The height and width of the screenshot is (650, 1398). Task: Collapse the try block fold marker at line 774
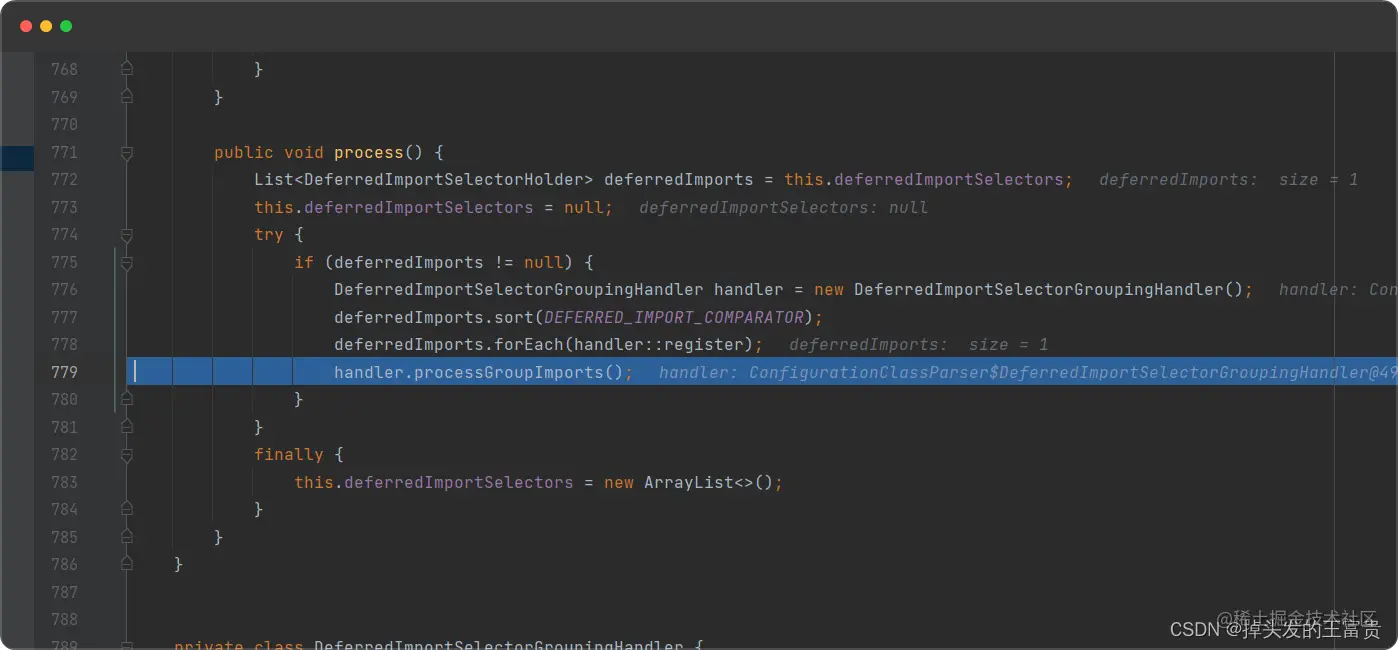tap(126, 235)
